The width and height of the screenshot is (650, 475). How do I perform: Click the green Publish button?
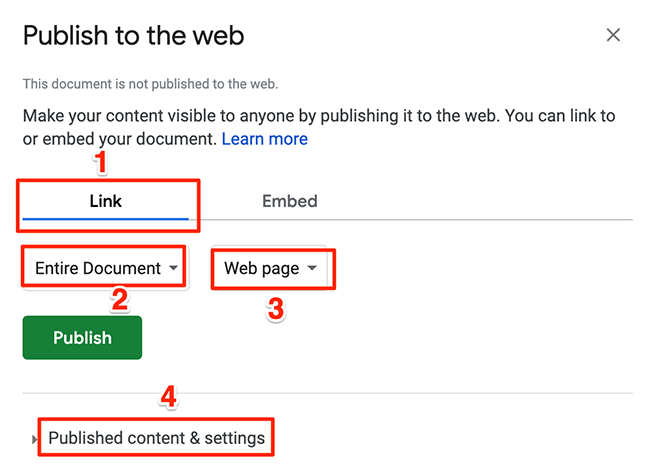(x=82, y=338)
